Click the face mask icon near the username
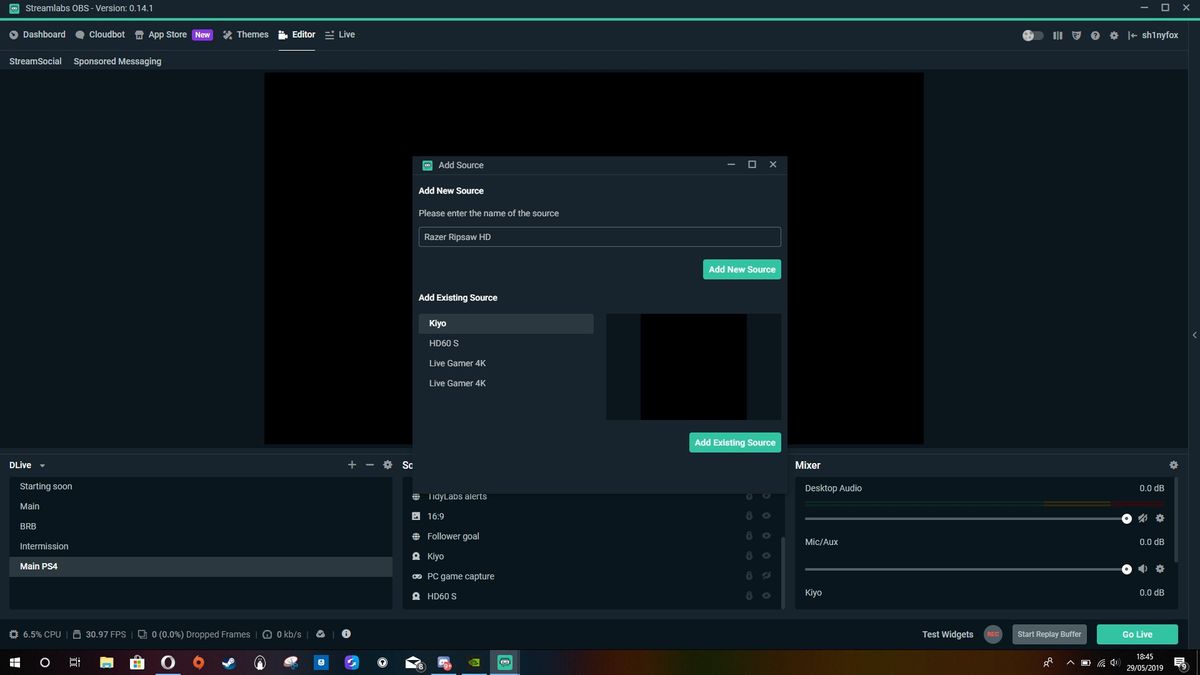The image size is (1200, 675). (1076, 34)
